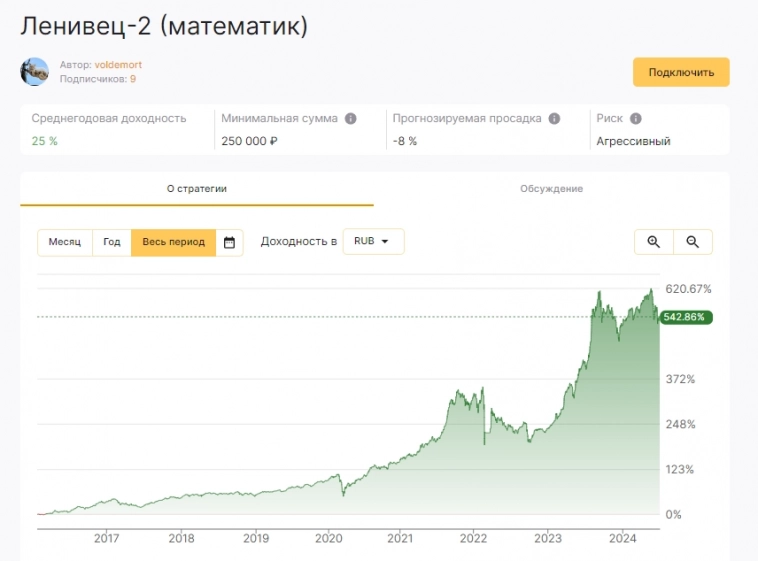This screenshot has height=561, width=758.
Task: Click the subscribers count 9
Action: coord(133,79)
